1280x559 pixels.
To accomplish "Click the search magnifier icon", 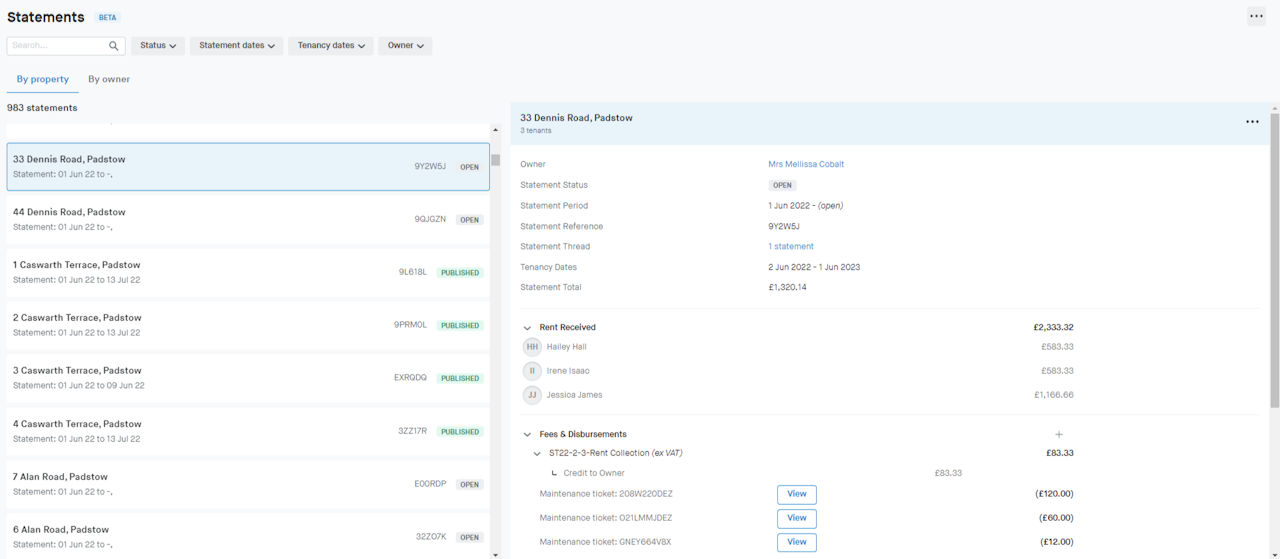I will pyautogui.click(x=114, y=46).
